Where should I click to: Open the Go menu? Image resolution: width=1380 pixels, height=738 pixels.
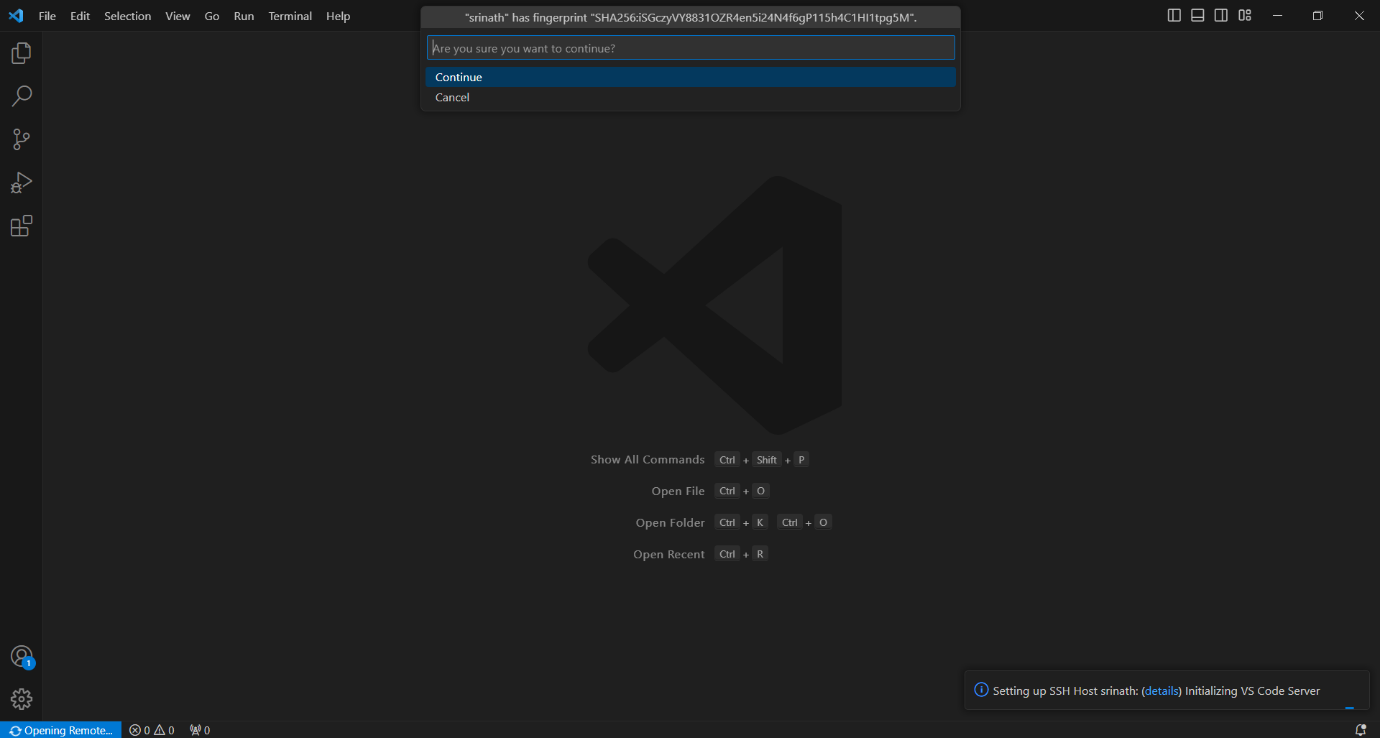[x=212, y=16]
